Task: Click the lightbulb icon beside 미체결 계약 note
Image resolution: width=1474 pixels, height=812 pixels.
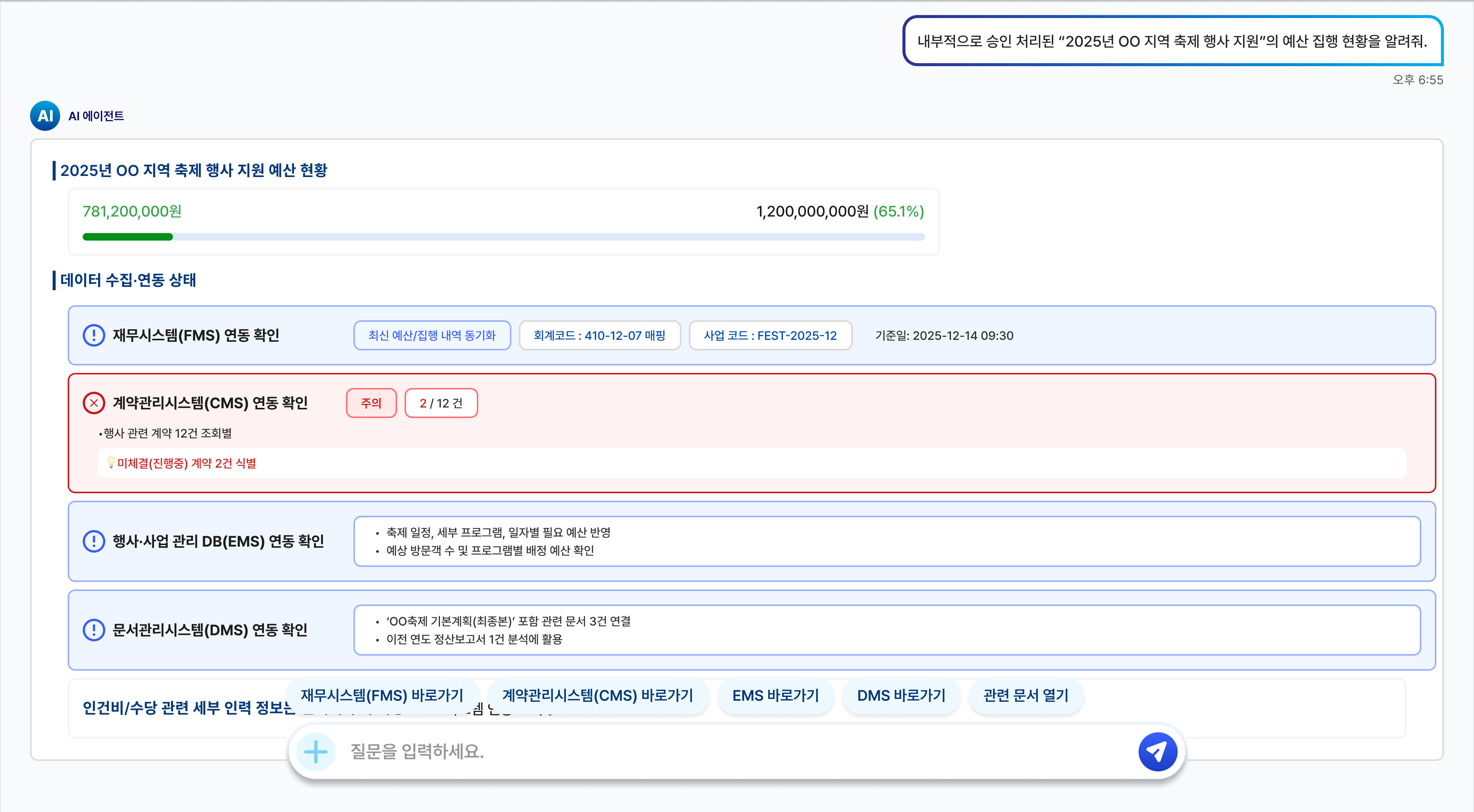Action: 111,462
